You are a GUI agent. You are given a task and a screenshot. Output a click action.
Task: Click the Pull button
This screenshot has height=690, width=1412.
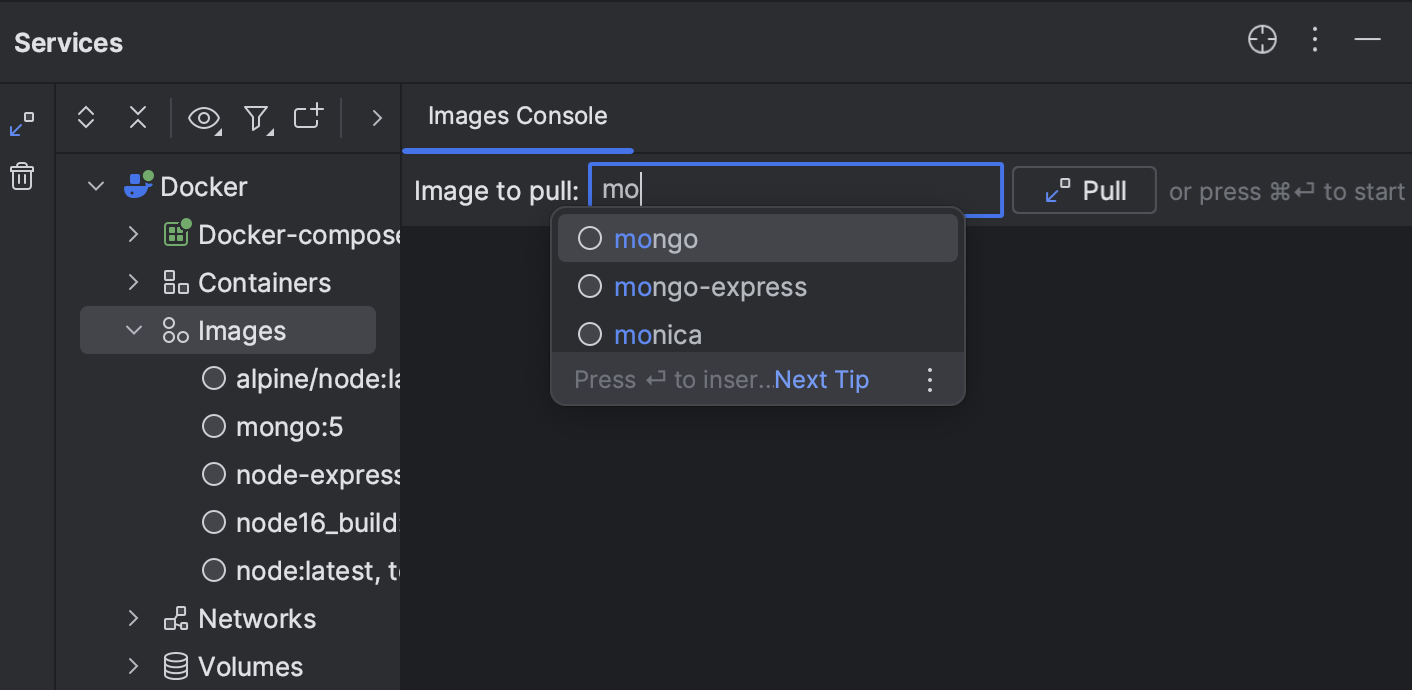(x=1084, y=190)
